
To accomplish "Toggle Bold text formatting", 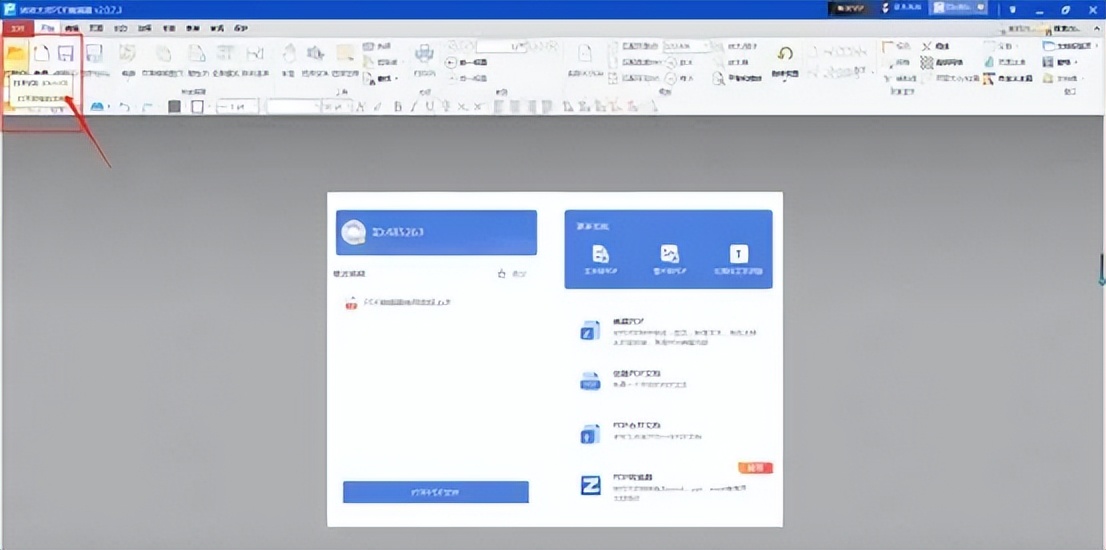I will 397,107.
